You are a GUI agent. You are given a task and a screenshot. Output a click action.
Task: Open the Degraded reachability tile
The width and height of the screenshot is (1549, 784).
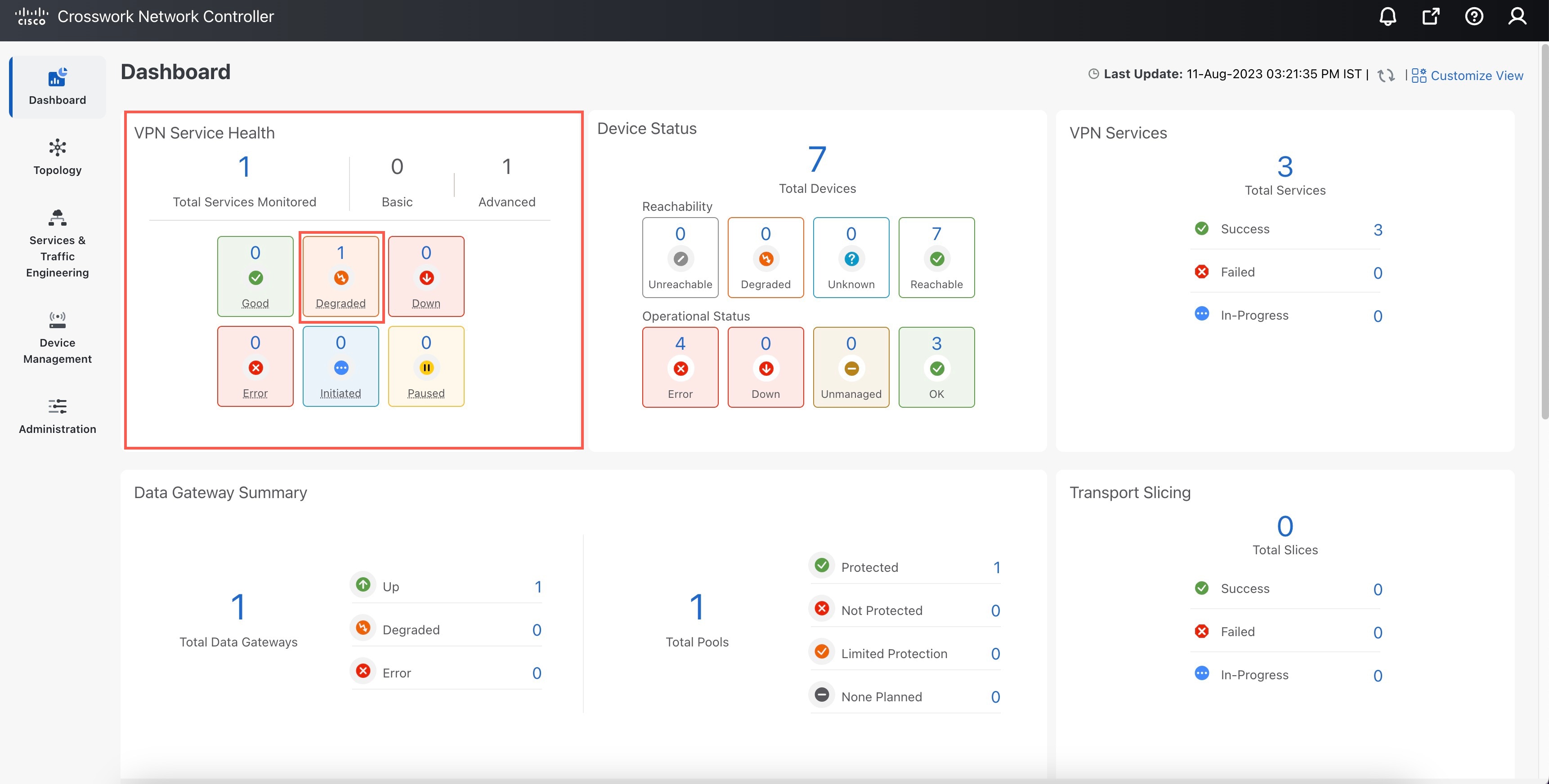tap(766, 257)
